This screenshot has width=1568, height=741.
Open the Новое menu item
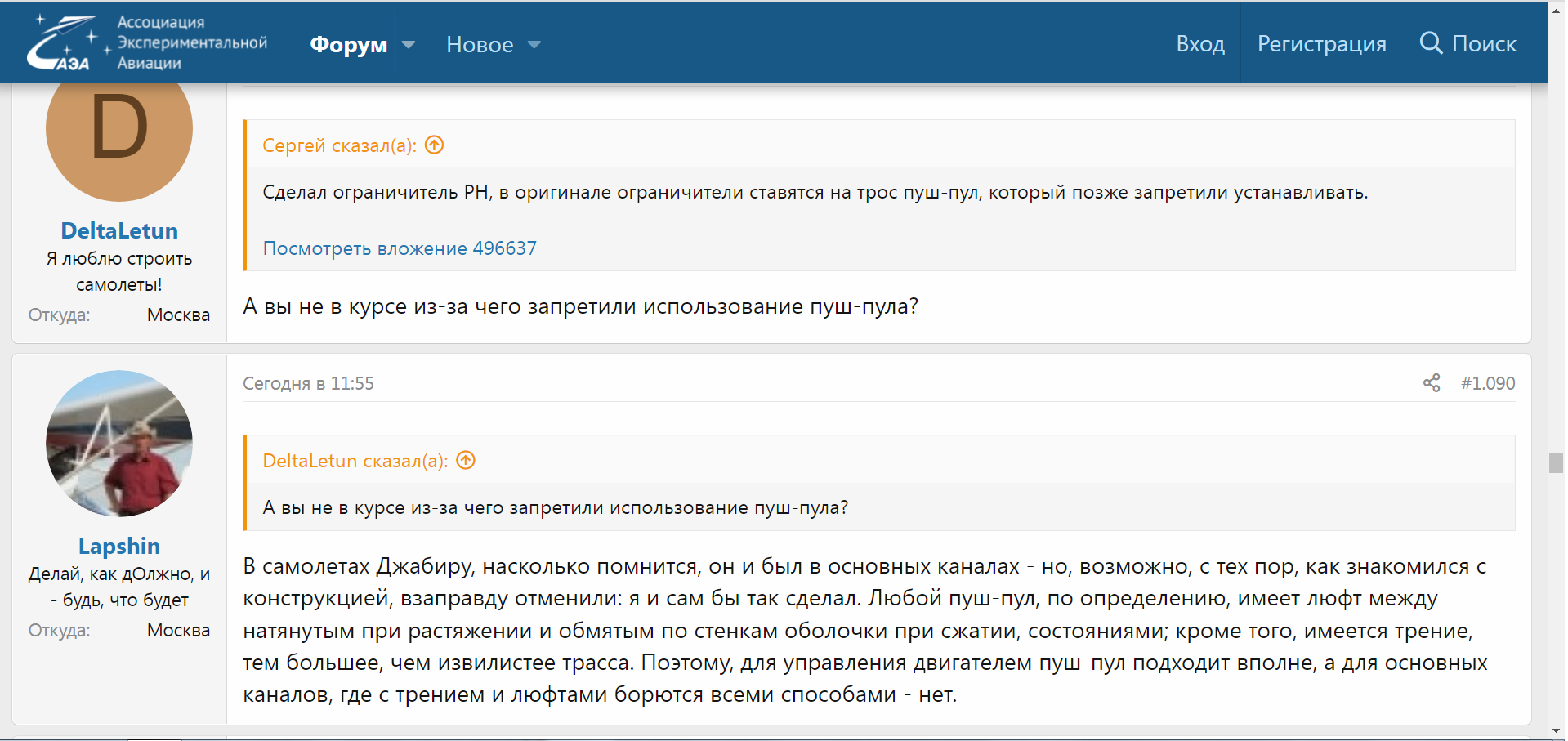[480, 45]
